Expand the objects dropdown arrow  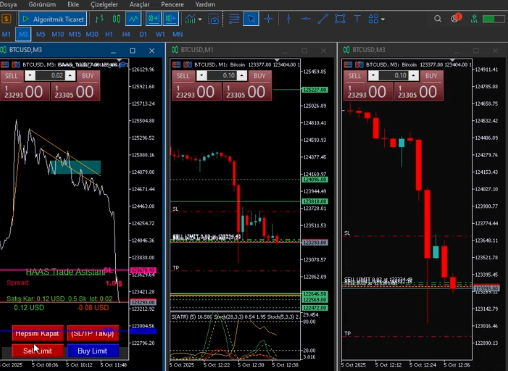point(383,19)
